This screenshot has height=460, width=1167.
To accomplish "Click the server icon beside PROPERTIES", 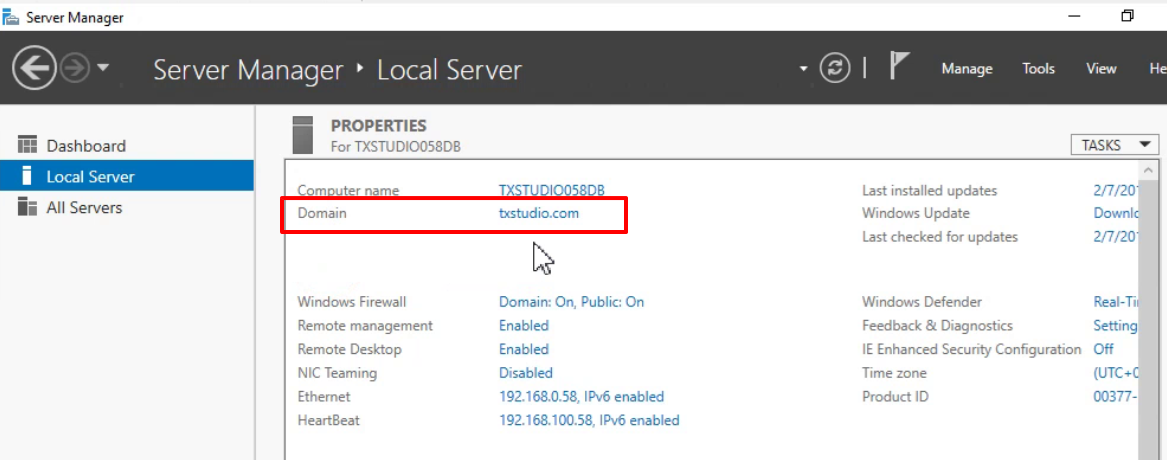I will [x=303, y=135].
